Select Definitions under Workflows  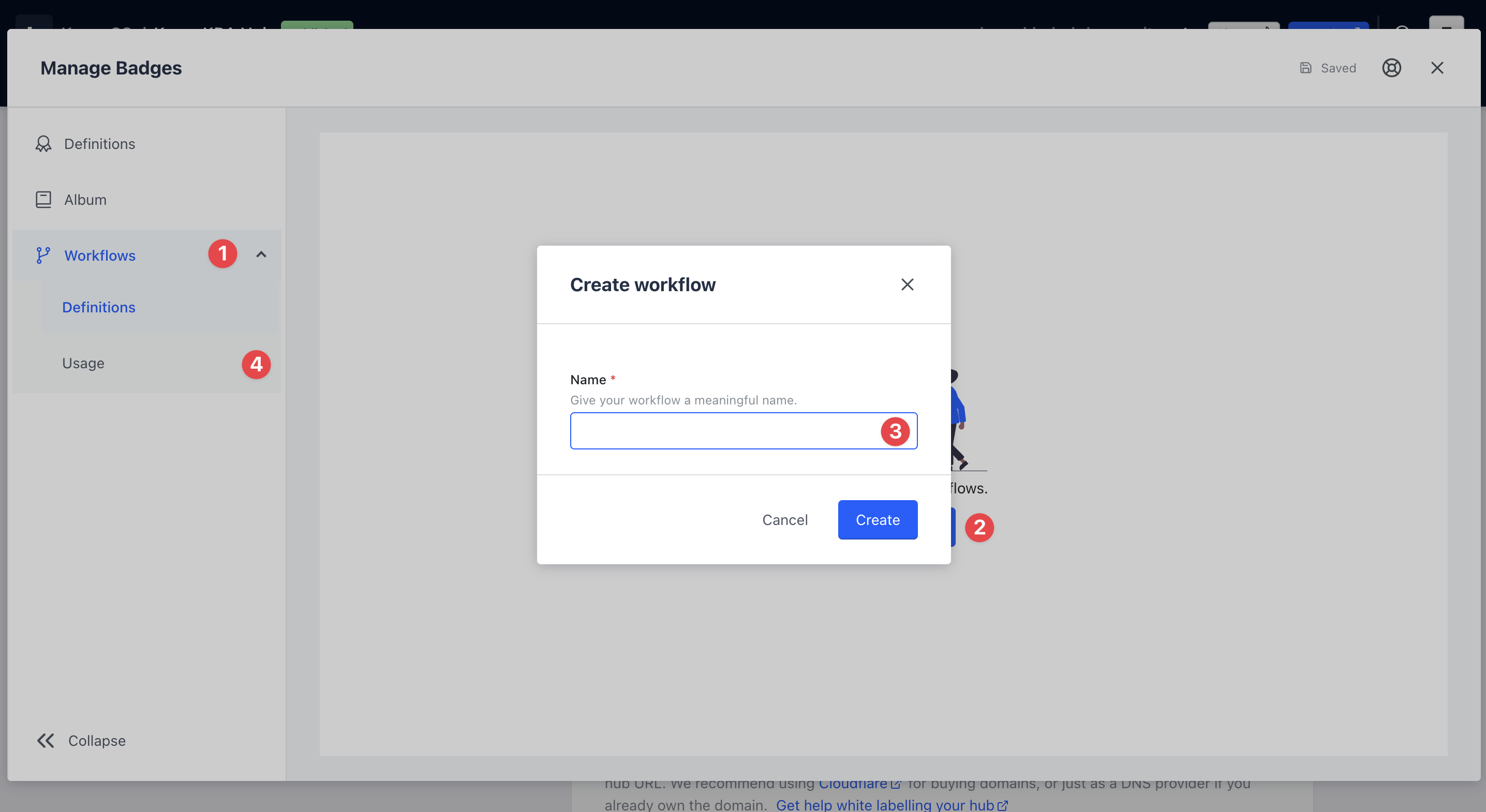point(99,307)
